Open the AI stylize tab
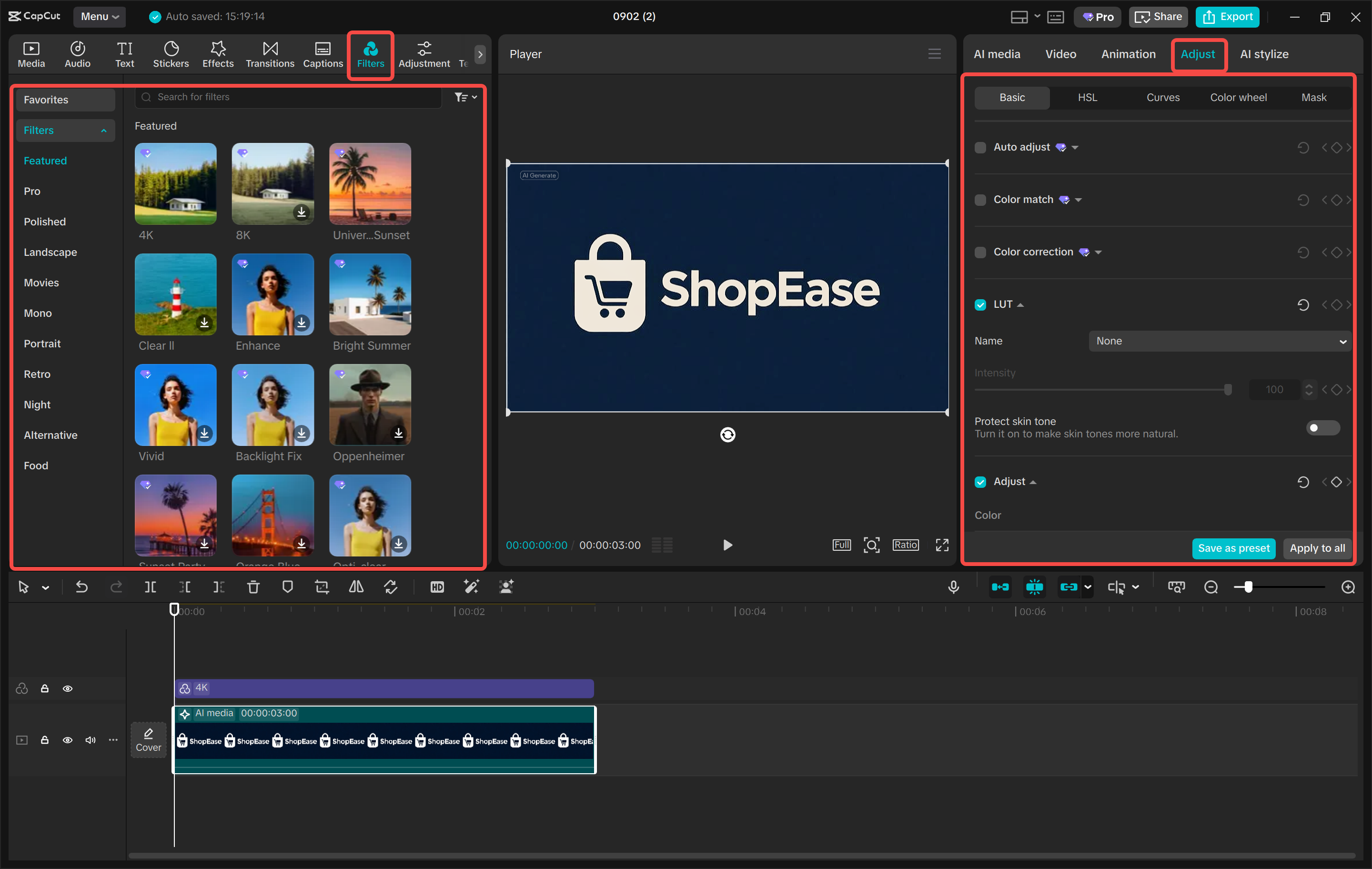The height and width of the screenshot is (869, 1372). coord(1264,53)
